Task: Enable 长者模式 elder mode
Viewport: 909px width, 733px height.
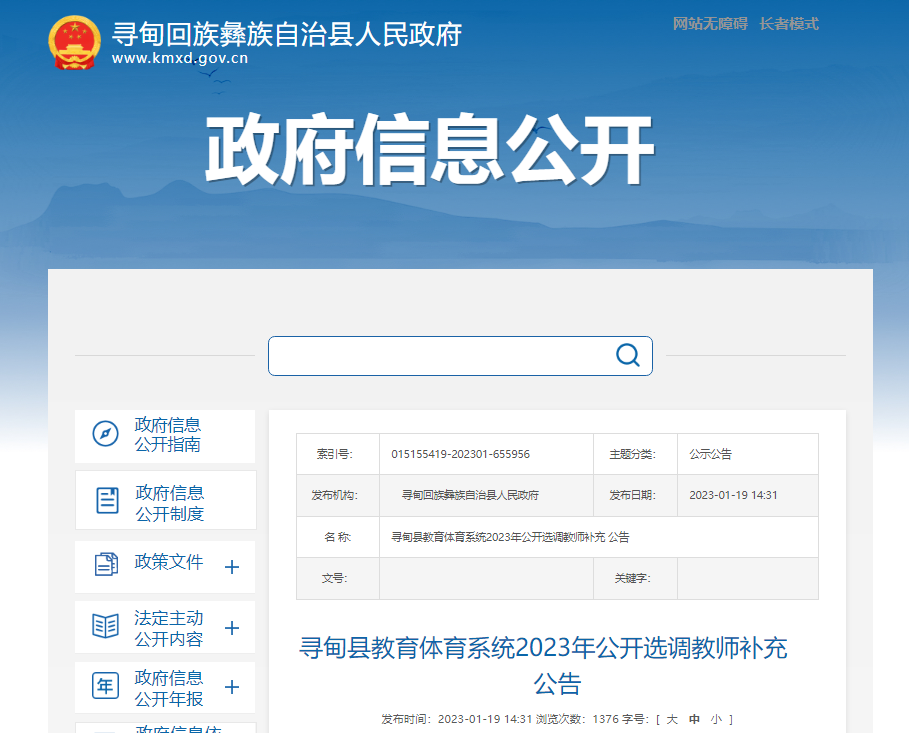Action: [x=789, y=24]
